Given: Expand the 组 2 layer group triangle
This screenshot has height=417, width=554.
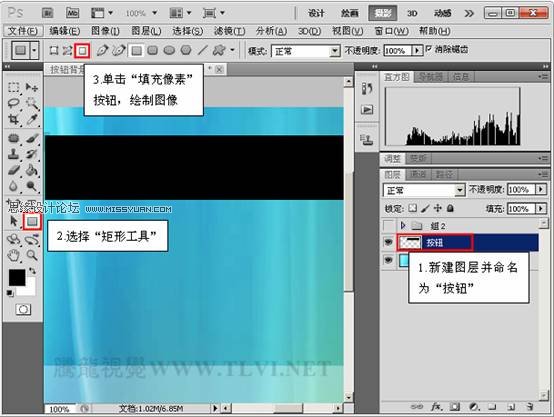Looking at the screenshot, I should coord(403,225).
